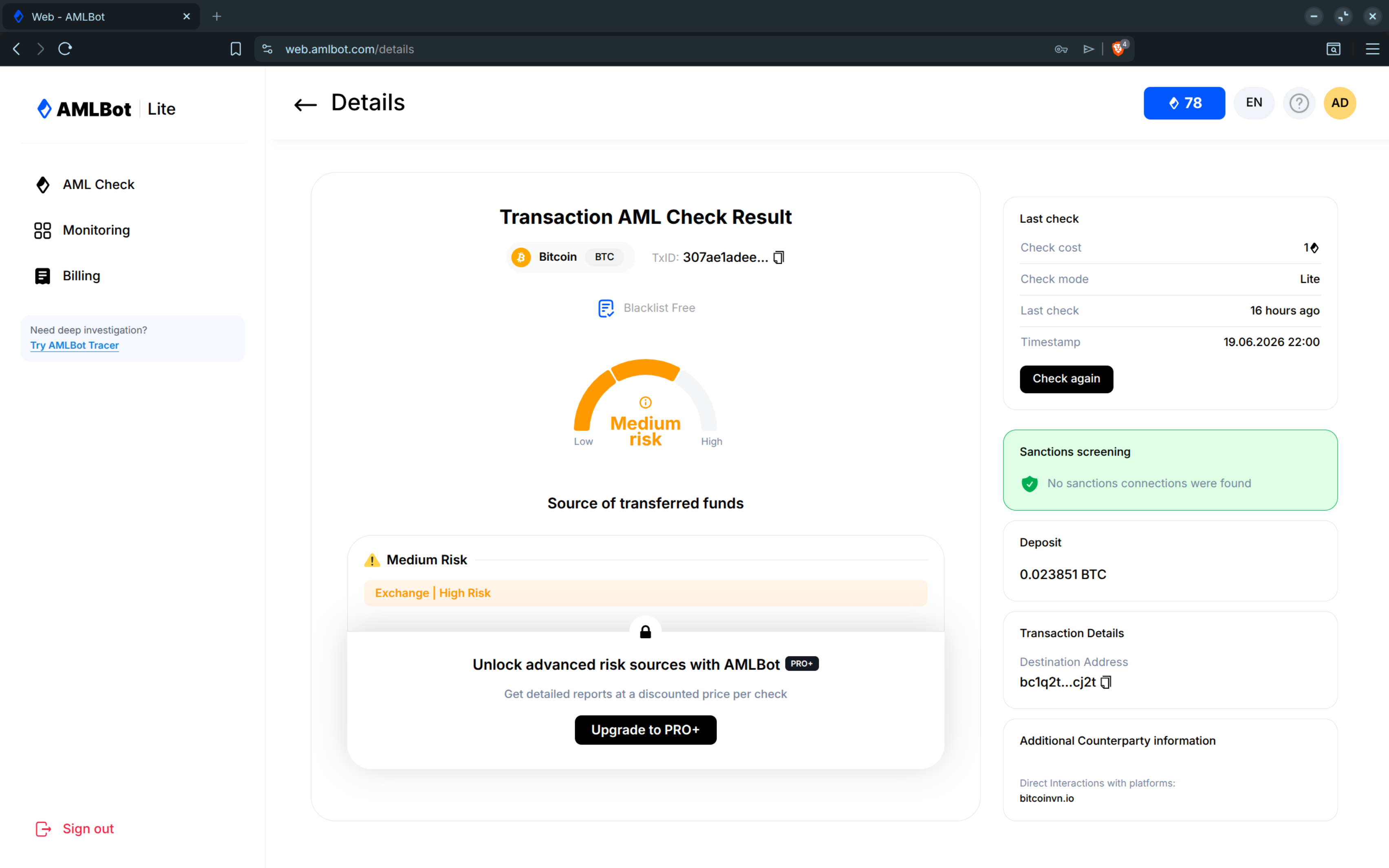Image resolution: width=1389 pixels, height=868 pixels.
Task: Click the TxID value 307ae1adee...
Action: (x=725, y=258)
